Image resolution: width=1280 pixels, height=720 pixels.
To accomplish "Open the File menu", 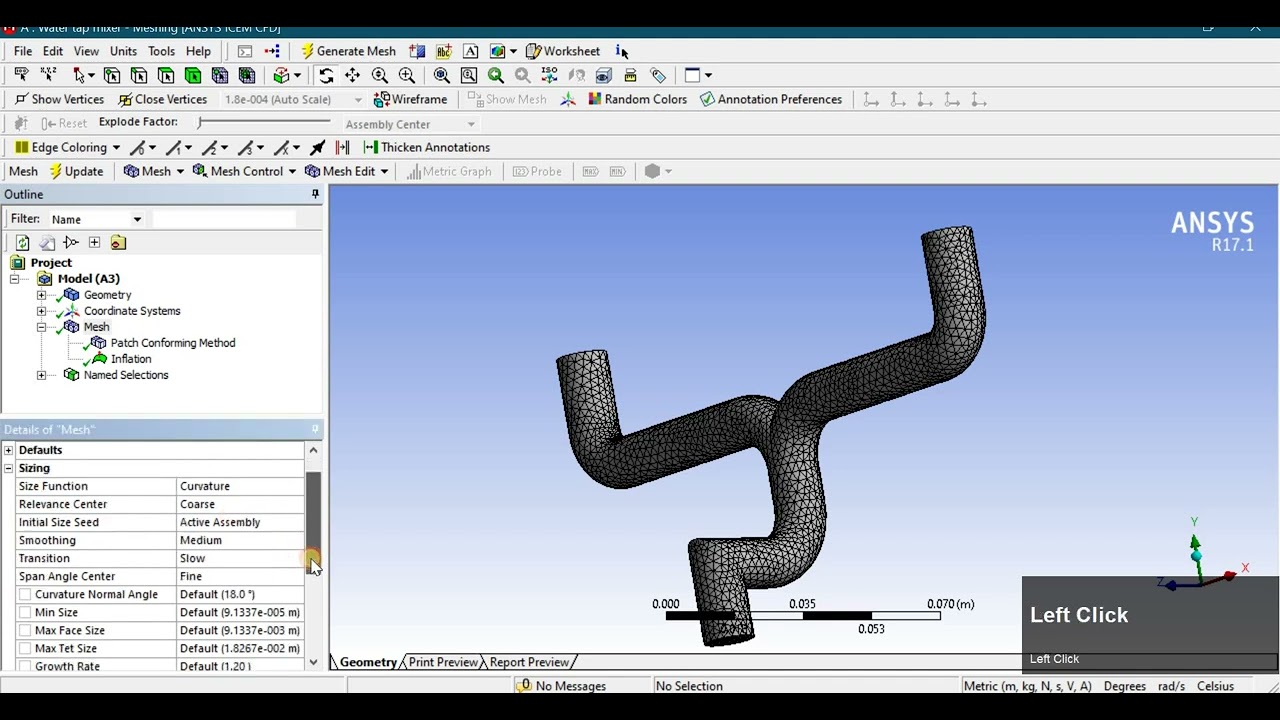I will point(23,51).
